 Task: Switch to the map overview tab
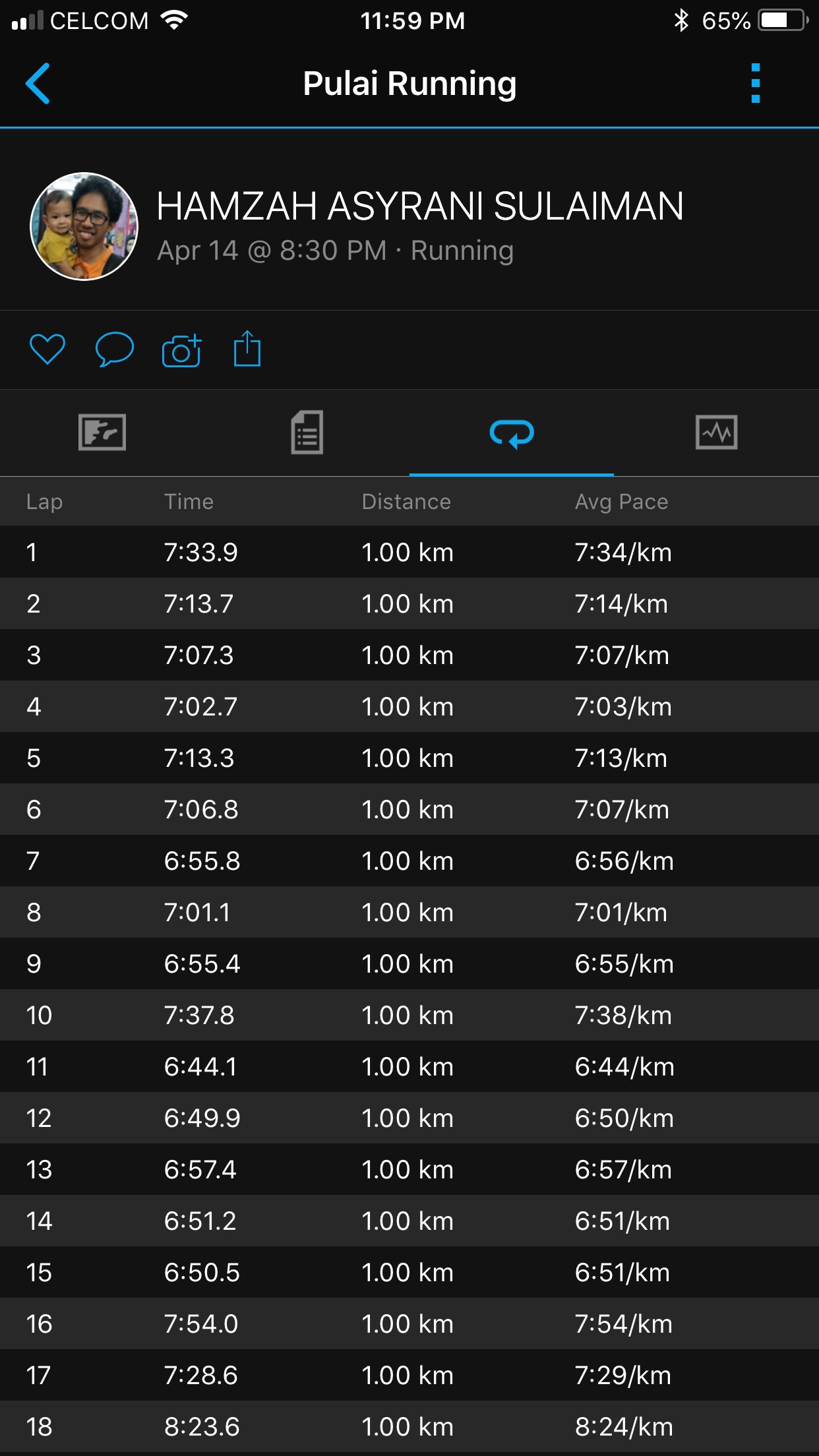(102, 433)
